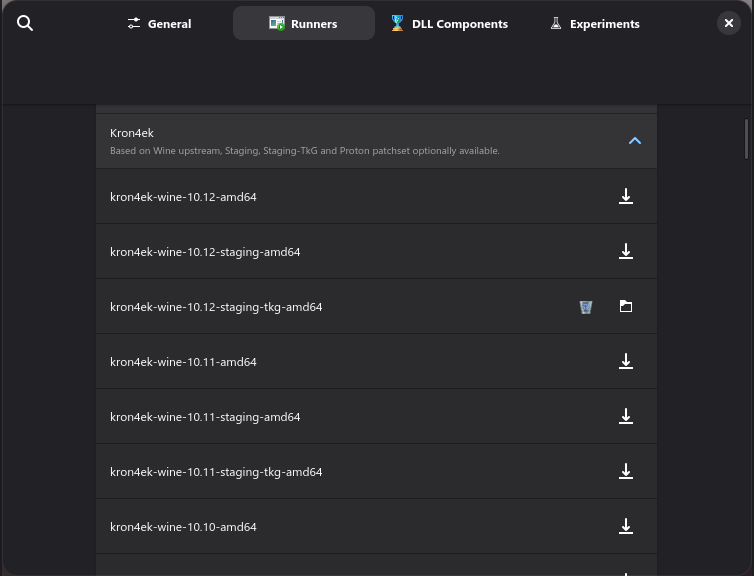Viewport: 754px width, 576px height.
Task: Download kron4ek-wine-10.12-staging-amd64 runner
Action: 626,252
